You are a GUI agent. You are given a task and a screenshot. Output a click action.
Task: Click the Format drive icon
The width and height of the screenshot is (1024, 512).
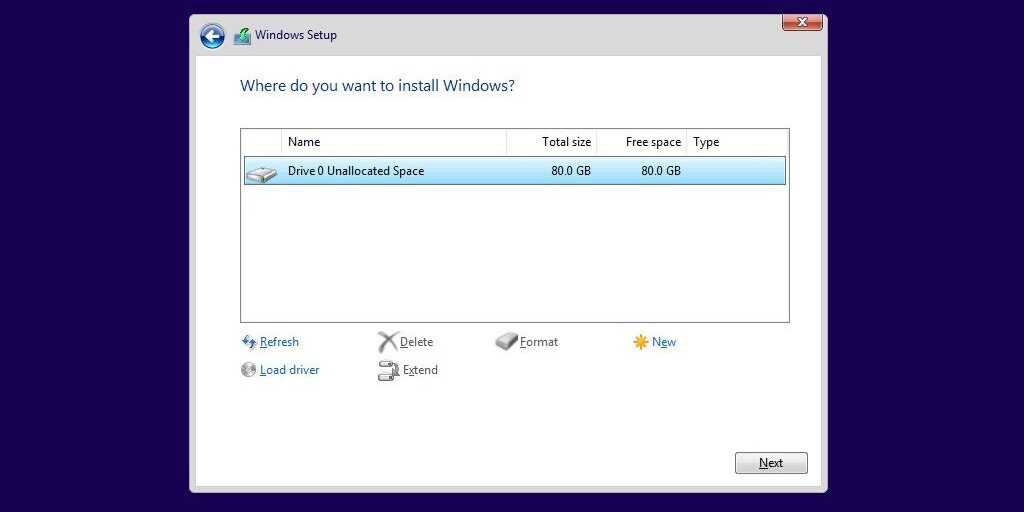[x=507, y=342]
